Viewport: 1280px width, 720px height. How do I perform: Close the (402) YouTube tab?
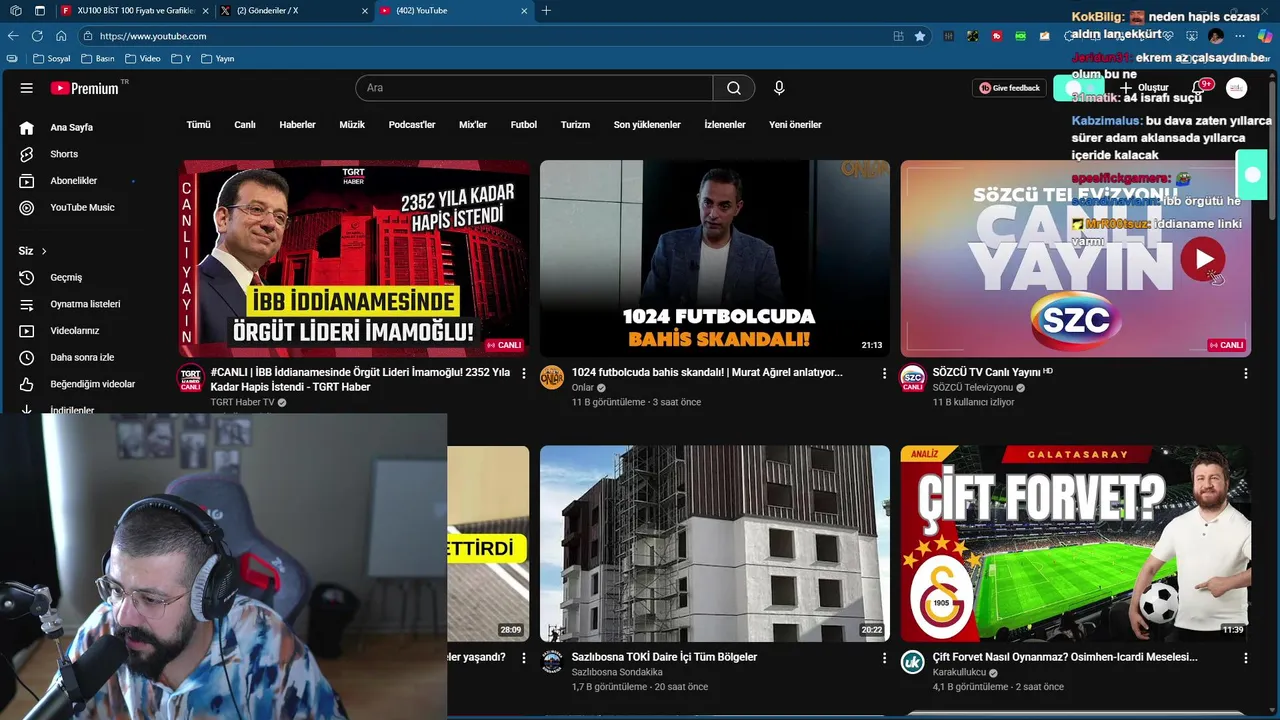[524, 10]
